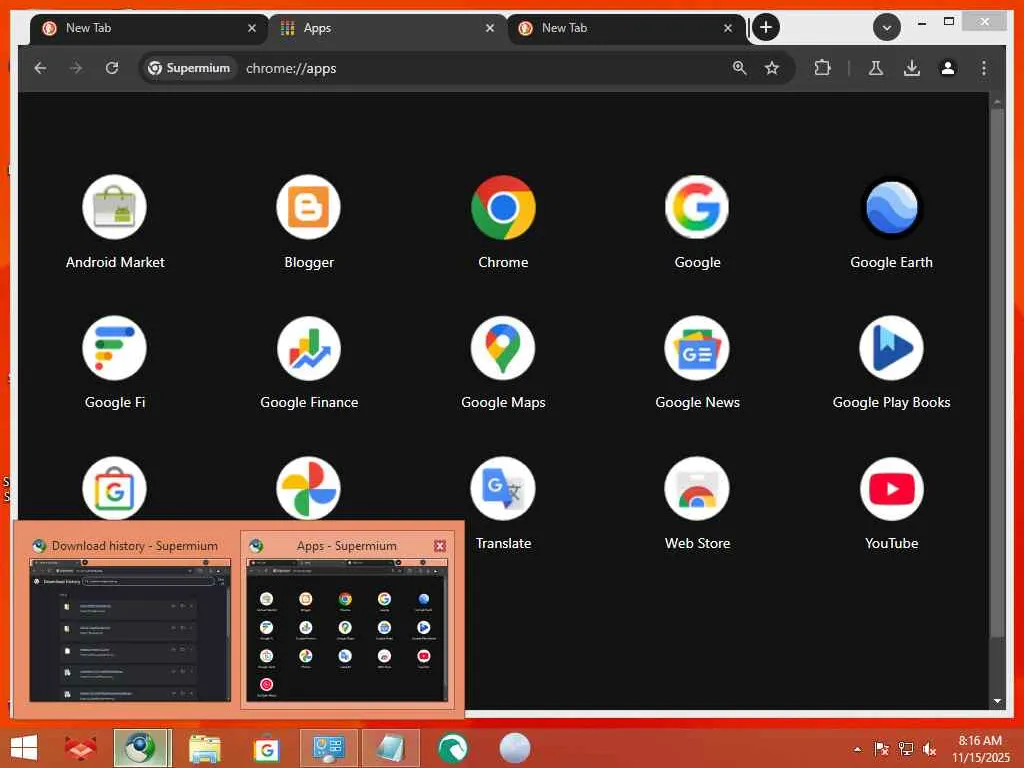1024x768 pixels.
Task: Reload the current page
Action: pyautogui.click(x=112, y=68)
